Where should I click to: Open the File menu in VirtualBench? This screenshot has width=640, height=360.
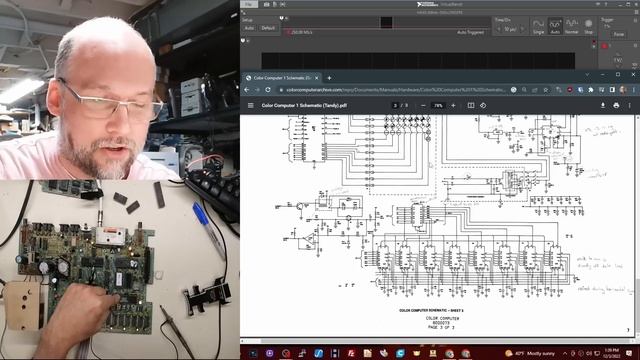pyautogui.click(x=249, y=4)
